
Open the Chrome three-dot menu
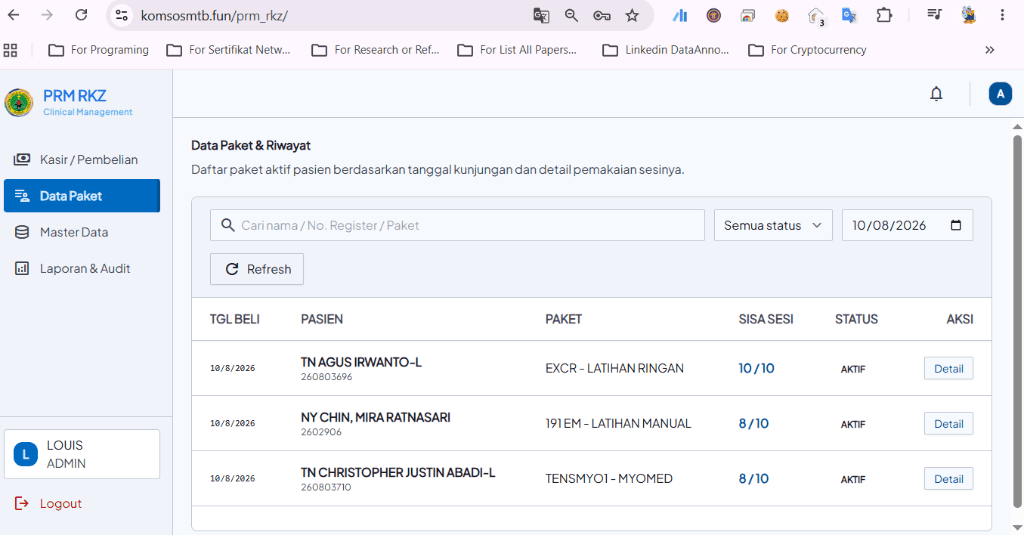tap(1002, 15)
